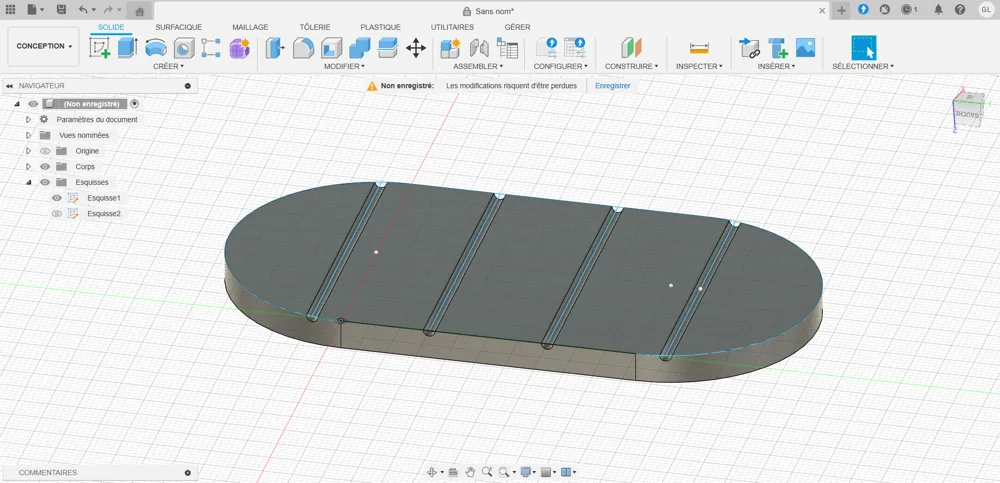Viewport: 1000px width, 483px height.
Task: Select the Move/Copy arrows tool
Action: [416, 48]
